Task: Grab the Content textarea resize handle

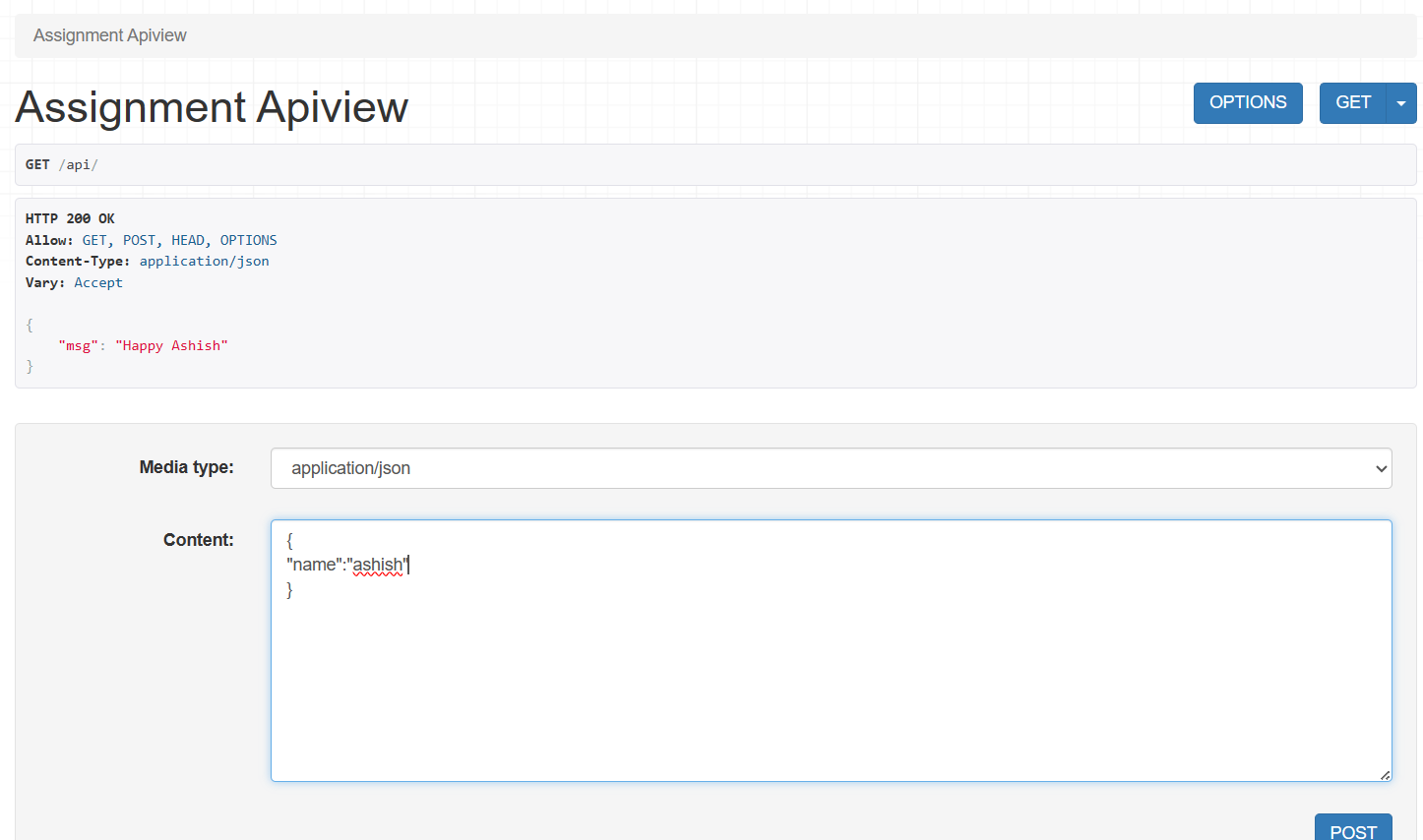Action: click(x=1385, y=775)
